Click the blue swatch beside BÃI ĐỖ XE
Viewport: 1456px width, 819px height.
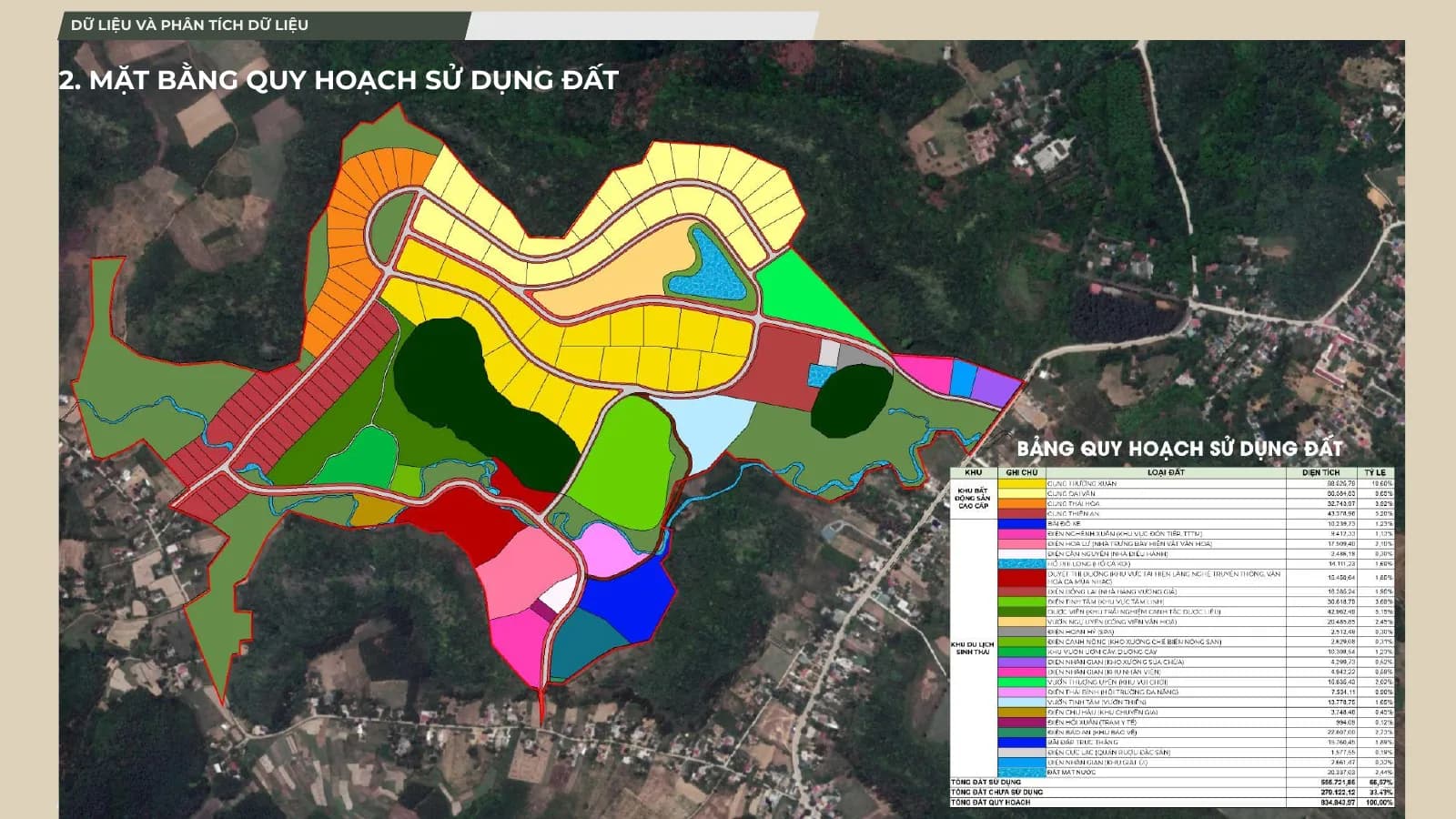1022,524
